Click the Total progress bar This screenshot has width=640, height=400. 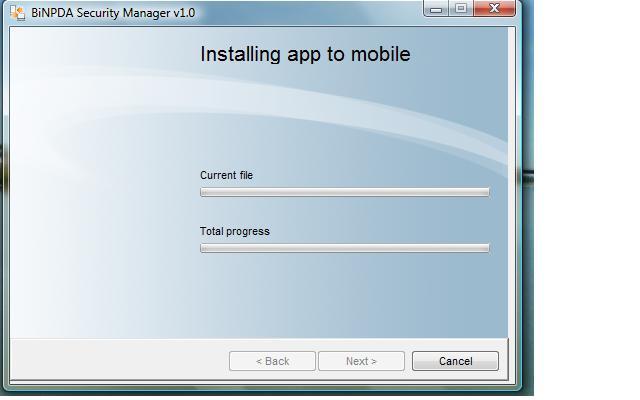click(344, 248)
